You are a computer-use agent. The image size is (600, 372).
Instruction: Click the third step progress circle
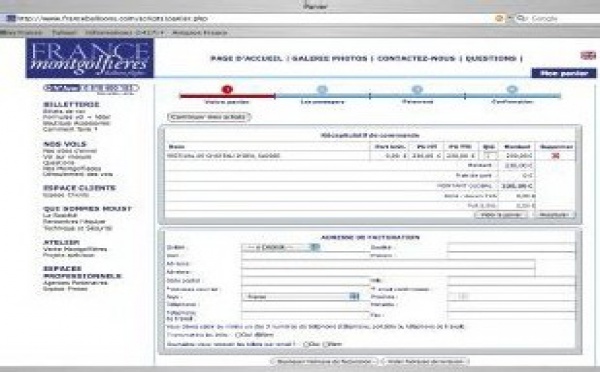pos(417,90)
